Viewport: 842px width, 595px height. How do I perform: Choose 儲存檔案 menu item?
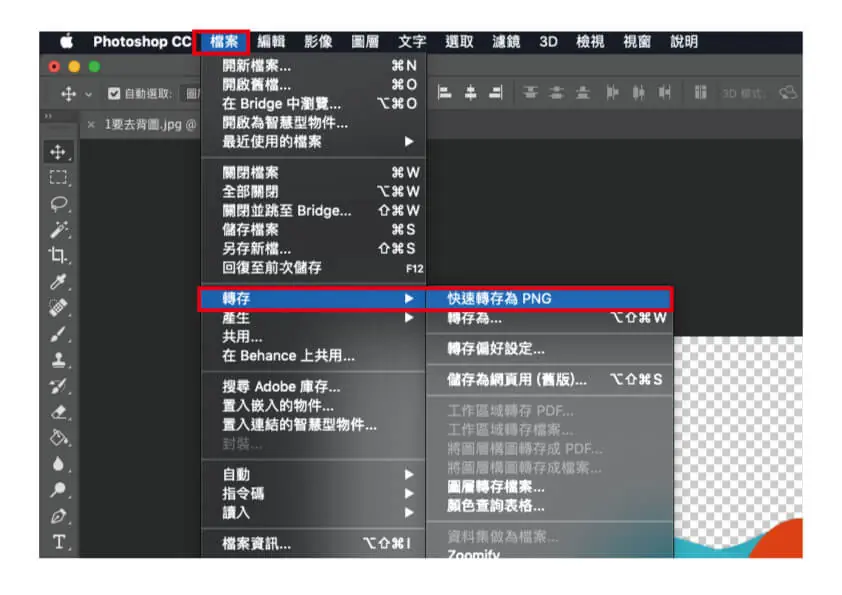coord(314,230)
